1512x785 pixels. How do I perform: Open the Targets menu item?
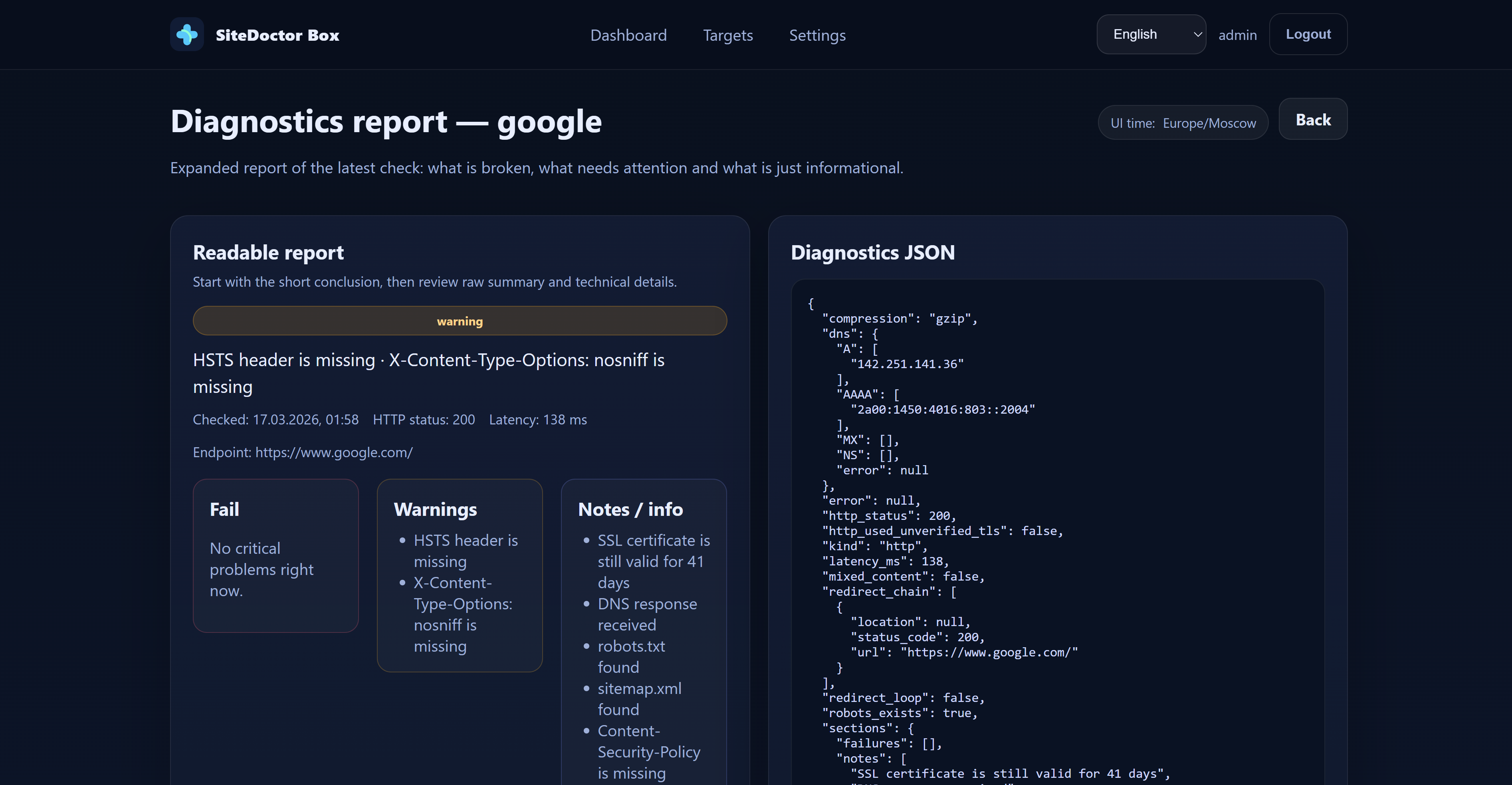[727, 35]
